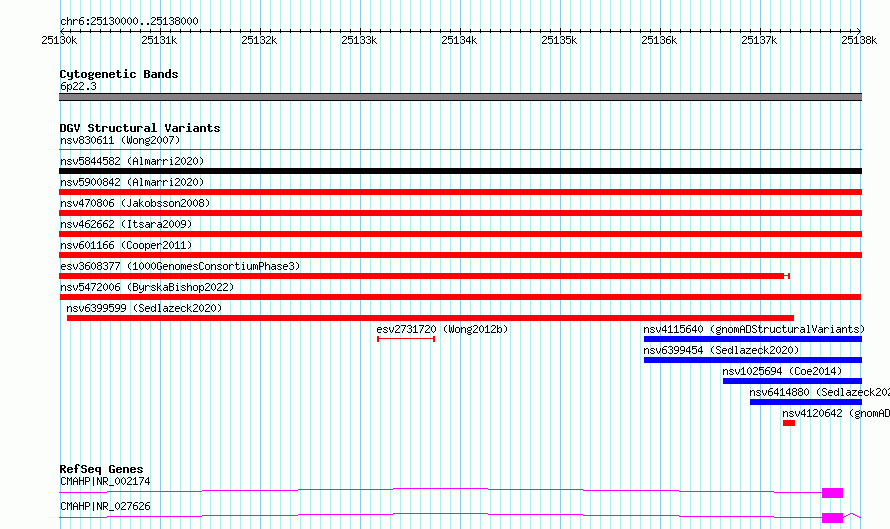Click the small red esv2731720 variant bar
The width and height of the screenshot is (890, 529).
[406, 339]
